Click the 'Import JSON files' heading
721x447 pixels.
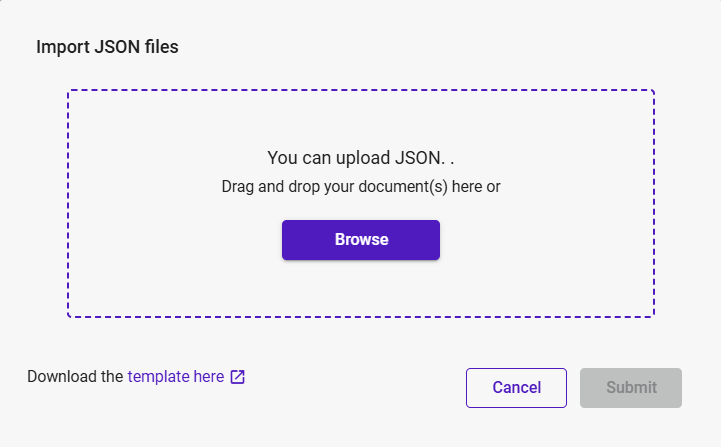tap(107, 46)
